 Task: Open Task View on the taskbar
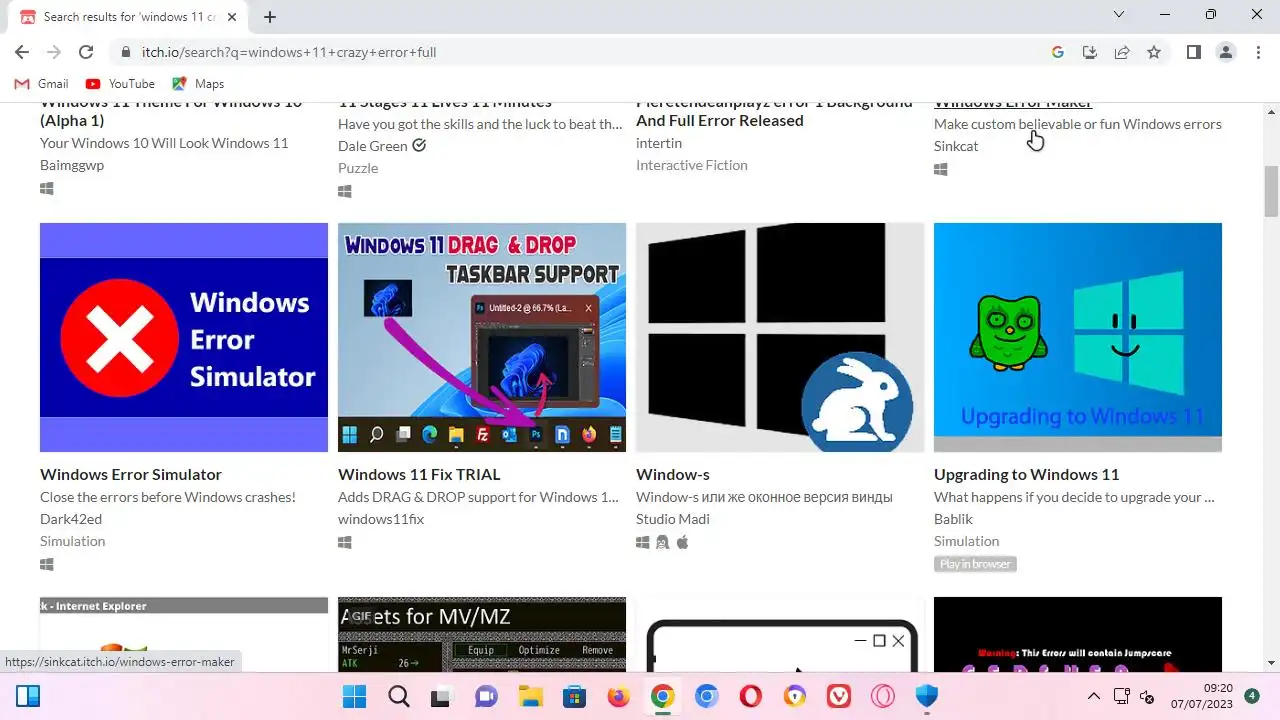click(x=442, y=696)
